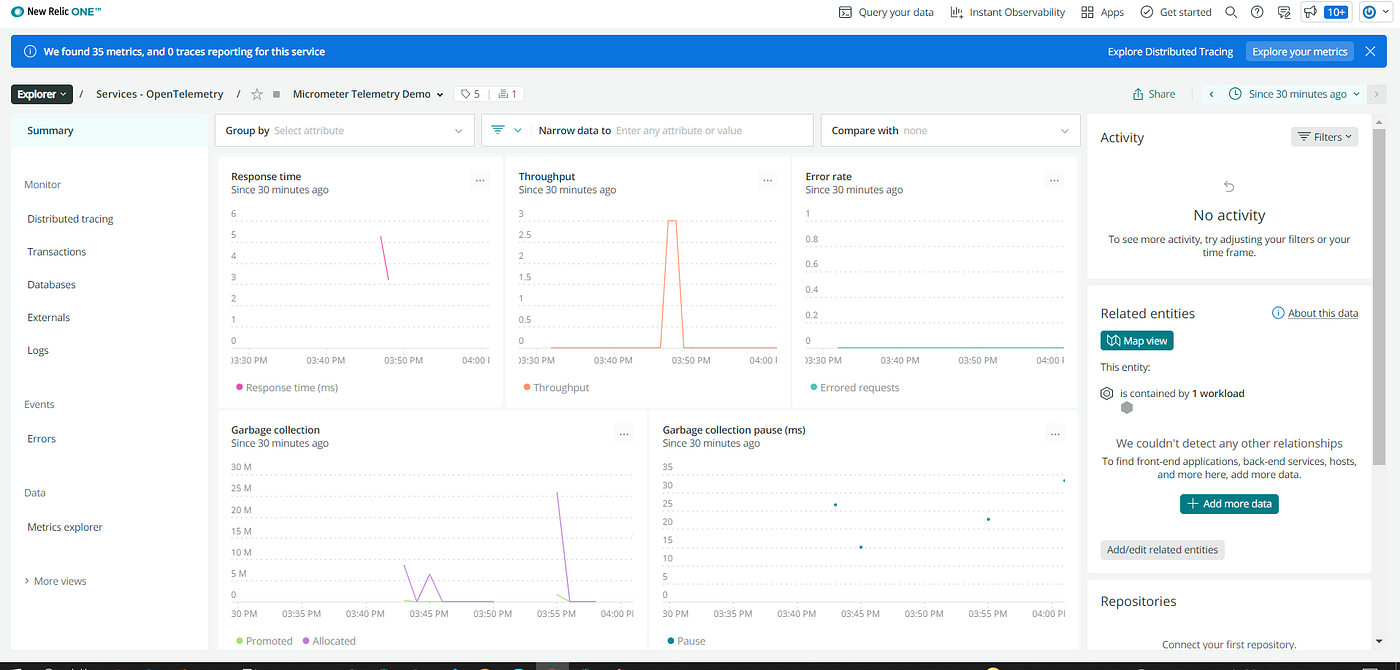Open the 10+ notifications badge
Screen dimensions: 1400x670
pos(1335,12)
